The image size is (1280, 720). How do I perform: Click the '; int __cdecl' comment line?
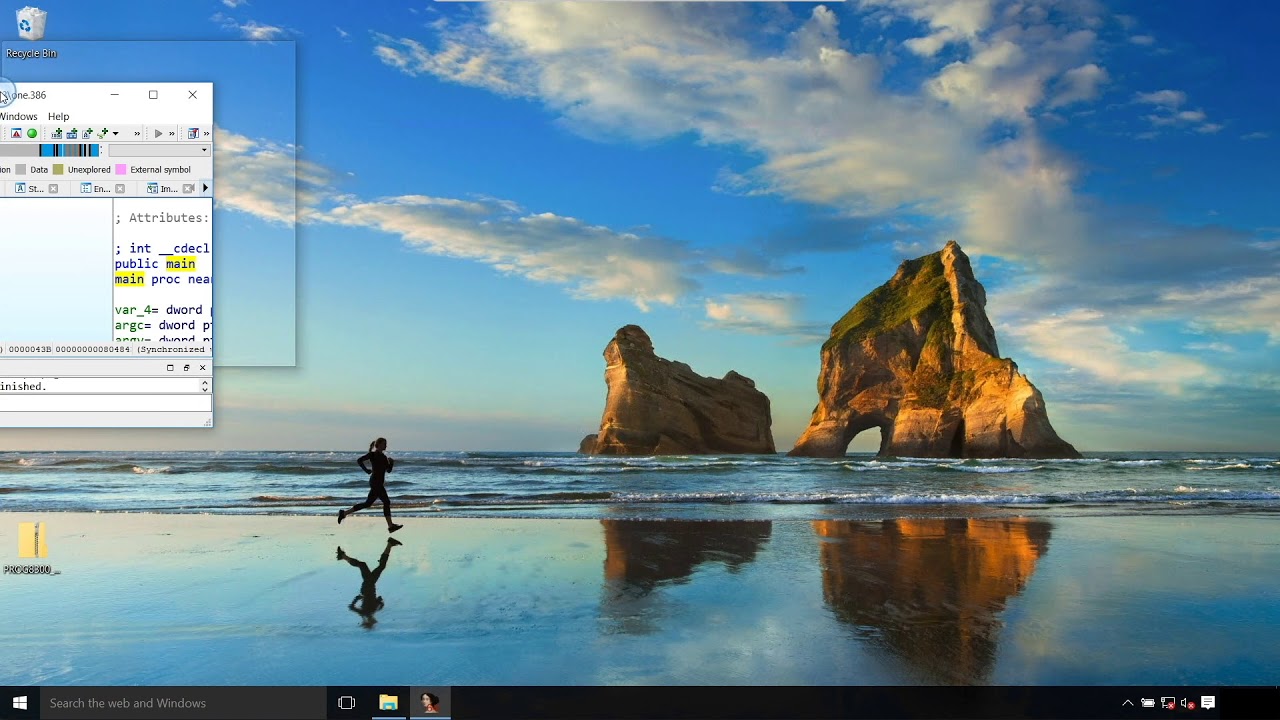pyautogui.click(x=161, y=248)
